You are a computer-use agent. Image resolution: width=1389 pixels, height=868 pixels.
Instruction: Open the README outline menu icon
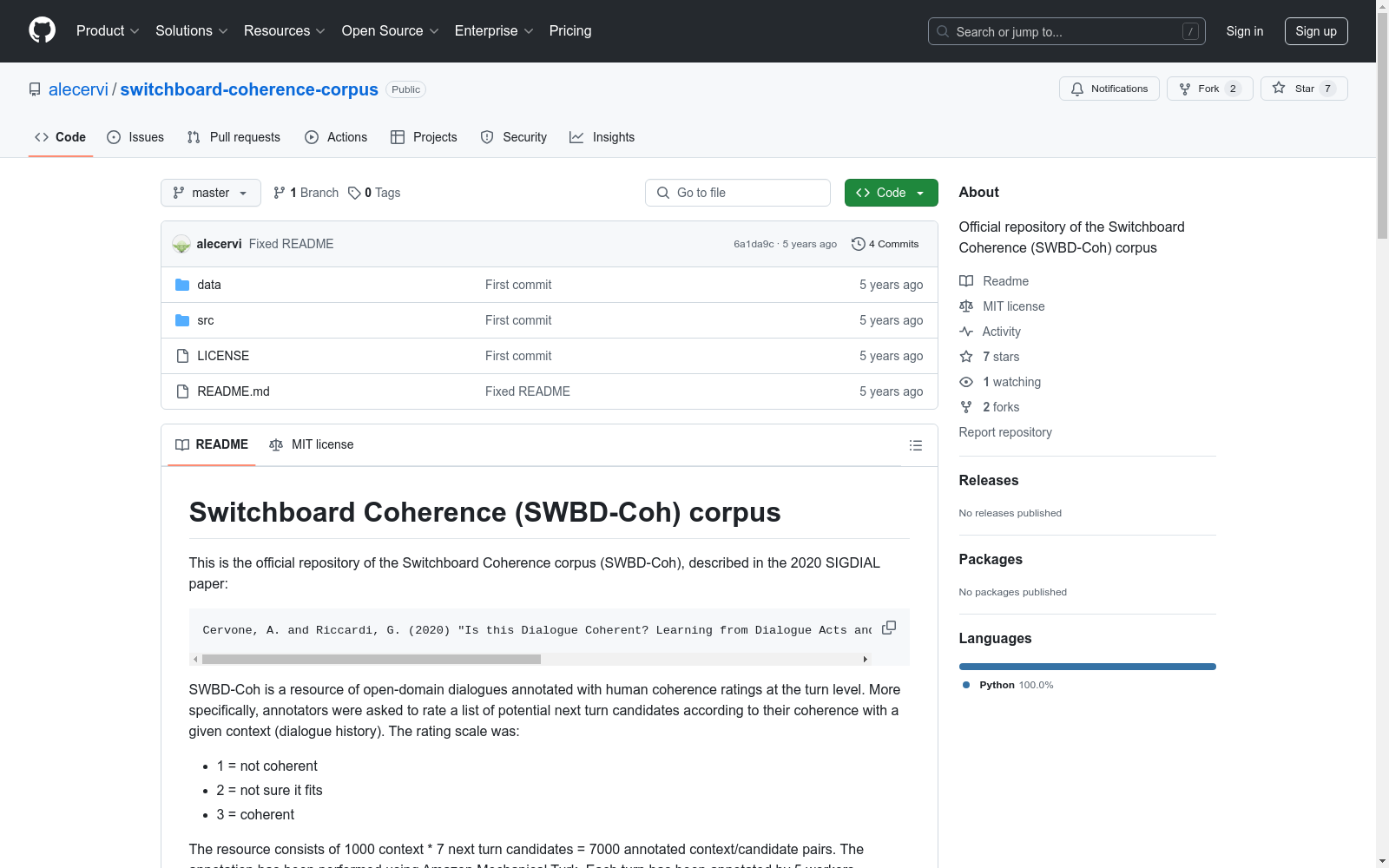[915, 445]
